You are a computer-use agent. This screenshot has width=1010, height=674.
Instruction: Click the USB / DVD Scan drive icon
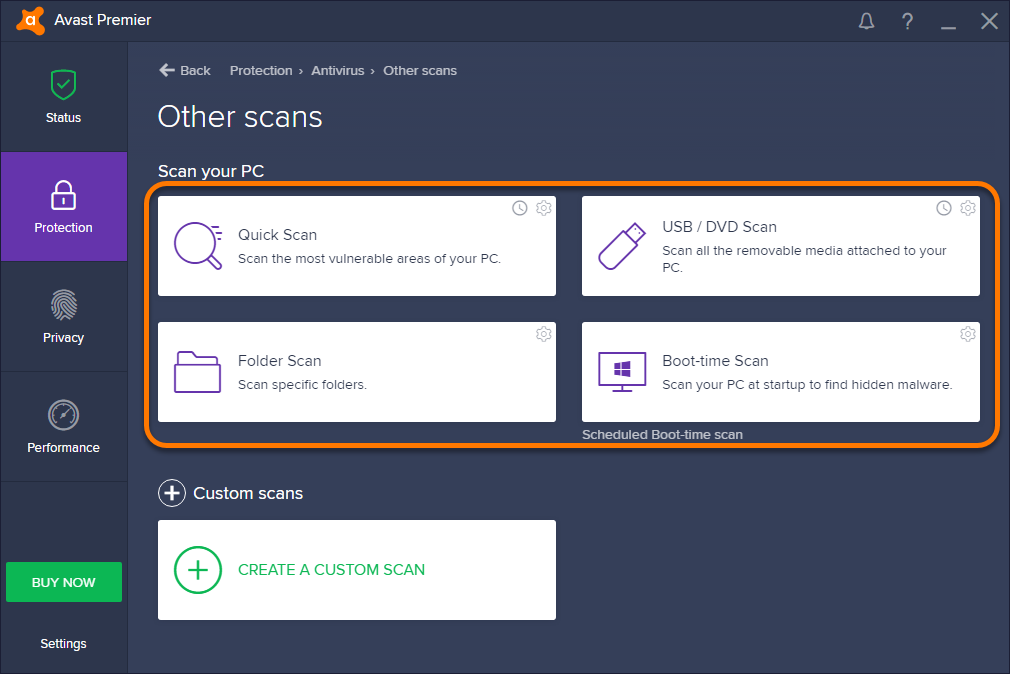pyautogui.click(x=621, y=246)
